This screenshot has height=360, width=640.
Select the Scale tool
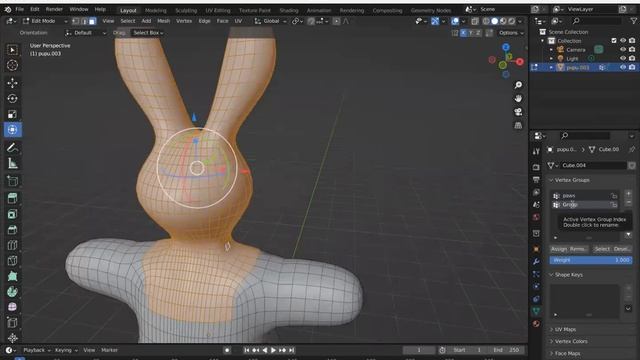(12, 114)
